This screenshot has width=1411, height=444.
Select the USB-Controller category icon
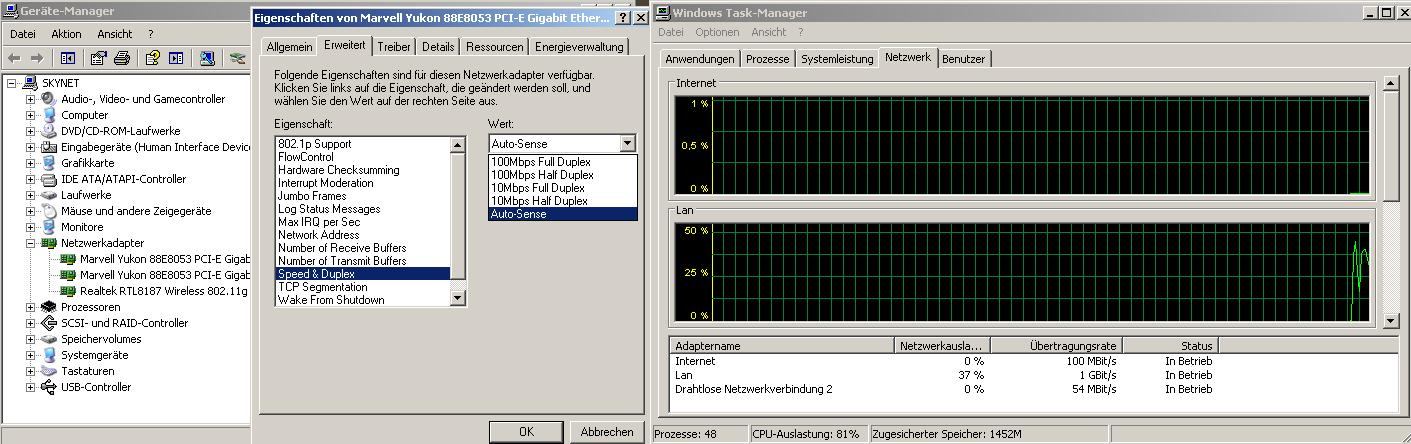click(49, 387)
